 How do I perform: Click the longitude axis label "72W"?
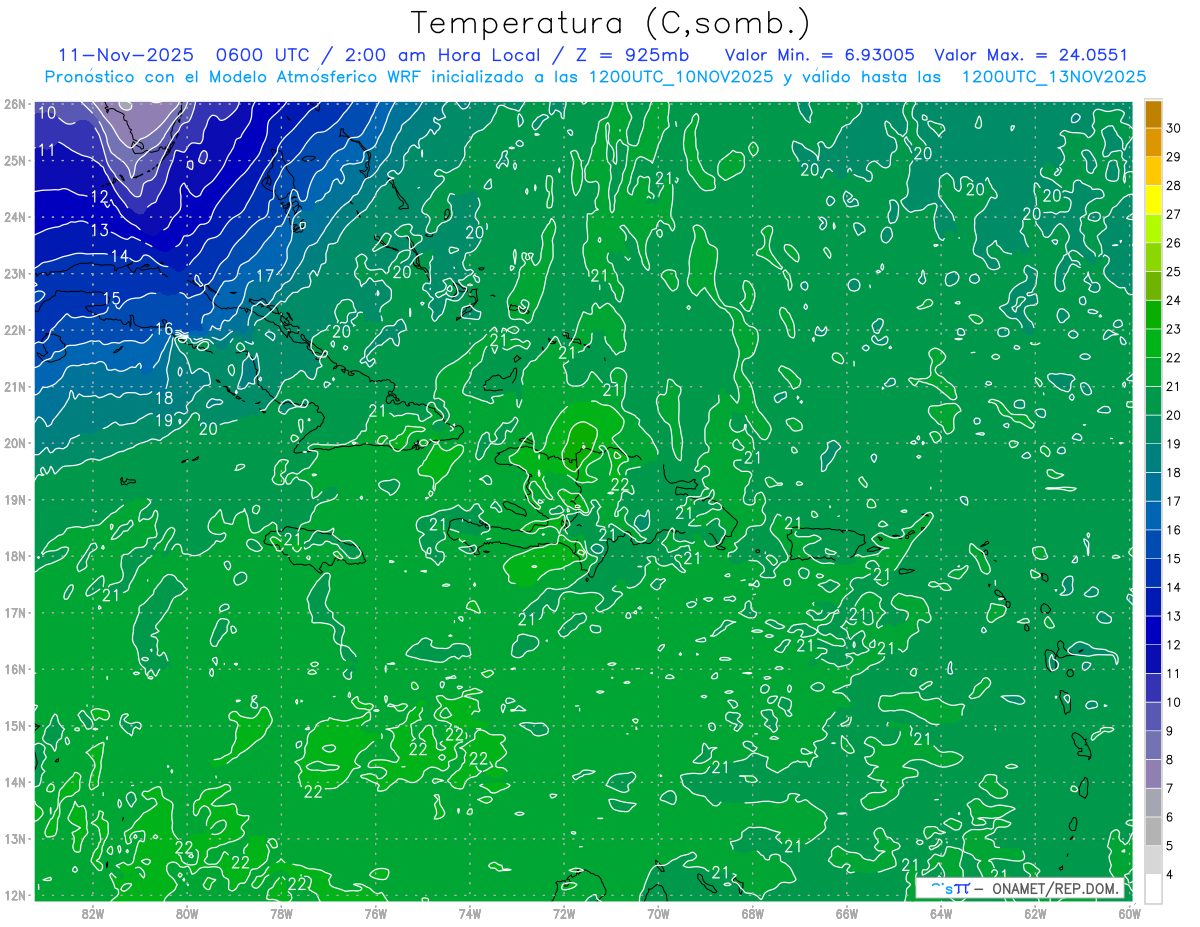pos(563,913)
